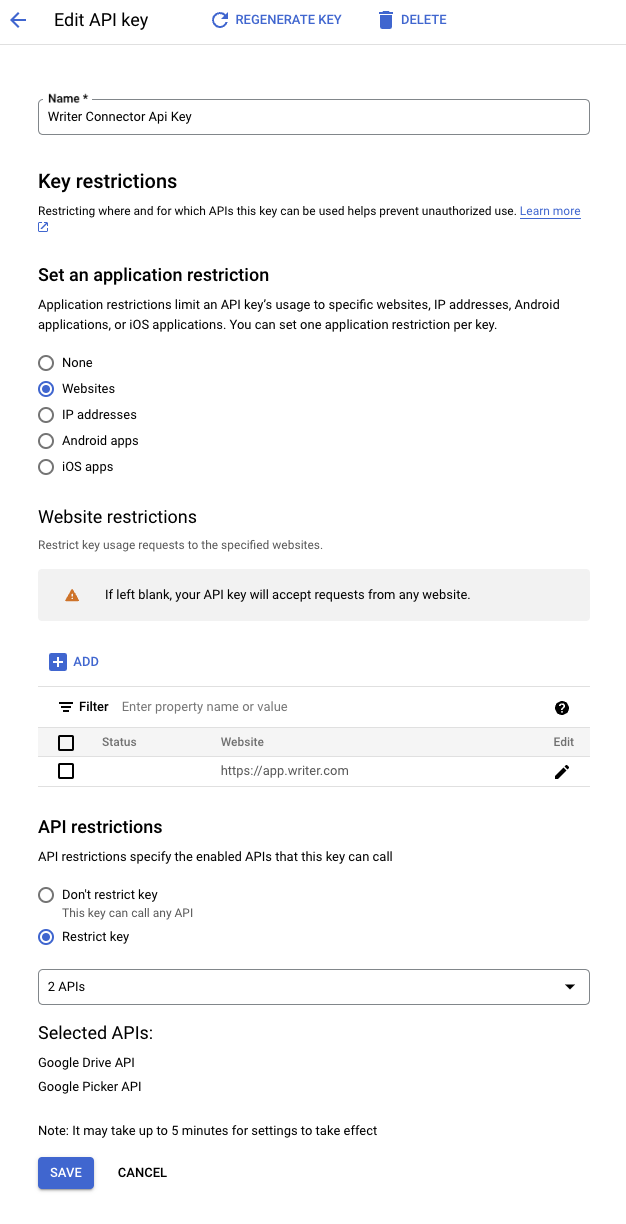Image resolution: width=626 pixels, height=1224 pixels.
Task: Select the None application restriction
Action: click(46, 363)
